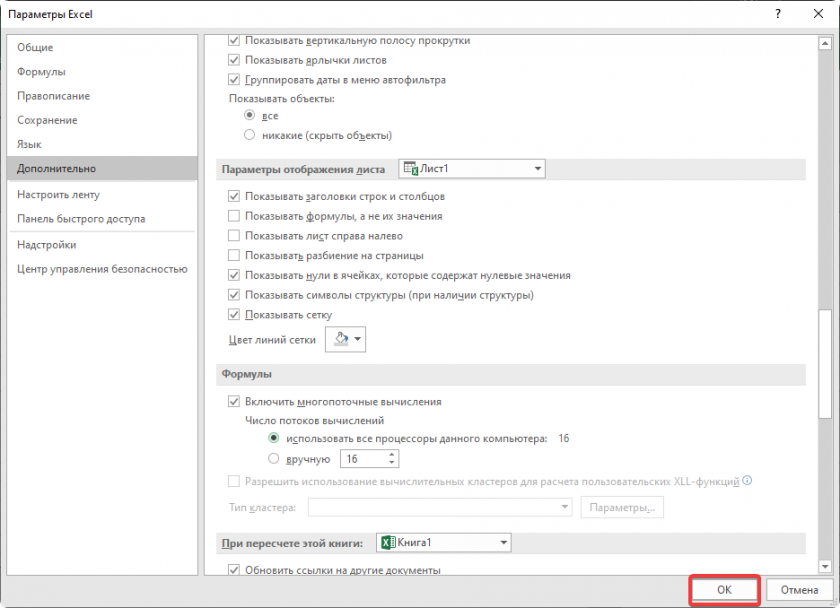Image resolution: width=840 pixels, height=608 pixels.
Task: Open gridline color paint bucket picker
Action: click(x=346, y=340)
